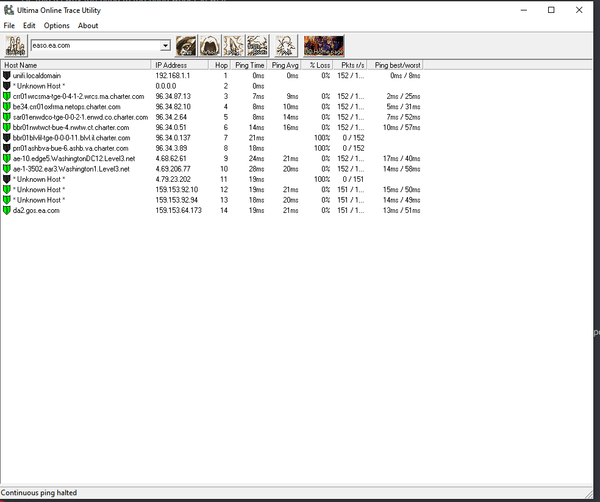Open the About menu

click(x=88, y=26)
